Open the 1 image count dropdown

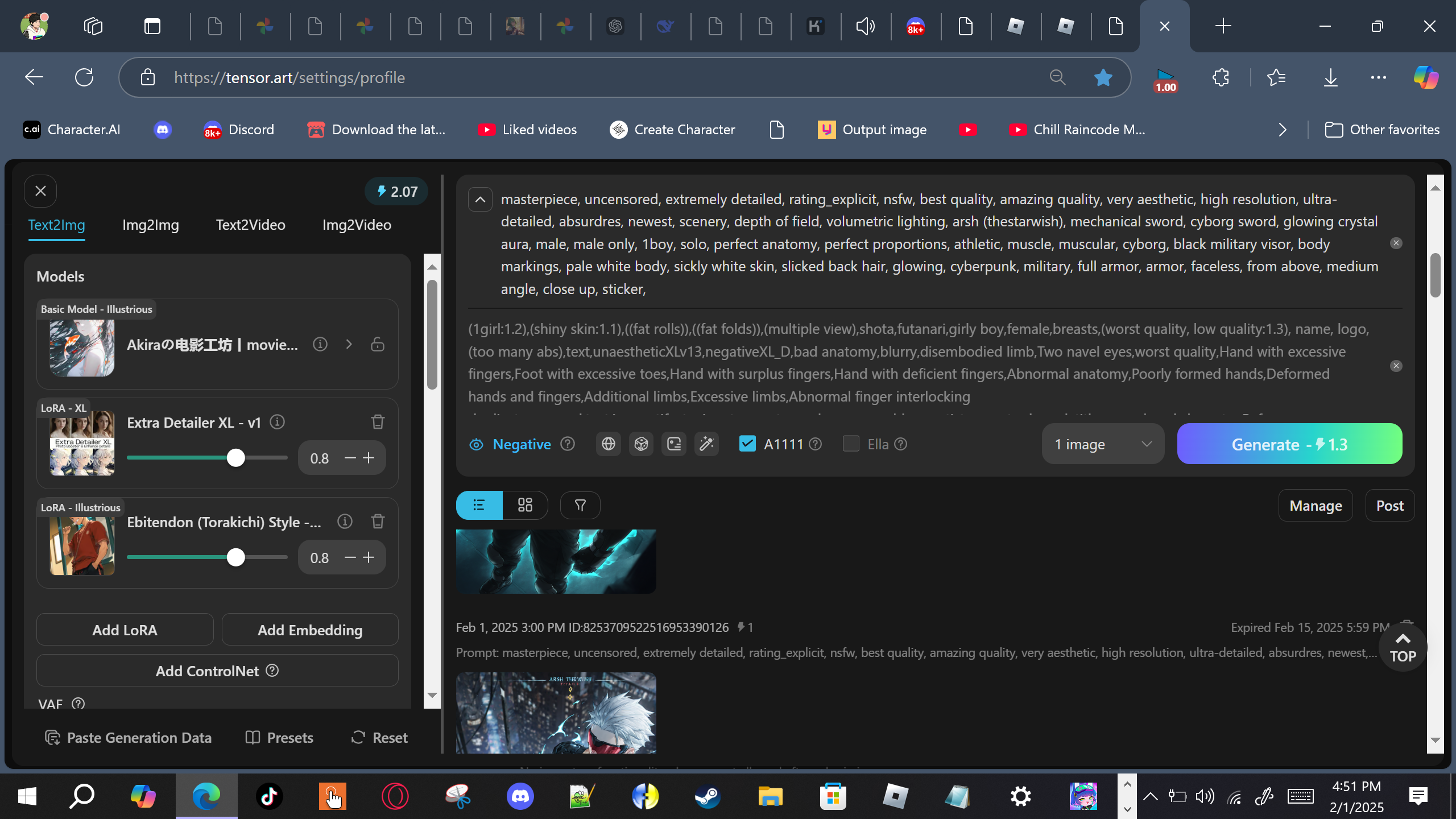pos(1102,444)
